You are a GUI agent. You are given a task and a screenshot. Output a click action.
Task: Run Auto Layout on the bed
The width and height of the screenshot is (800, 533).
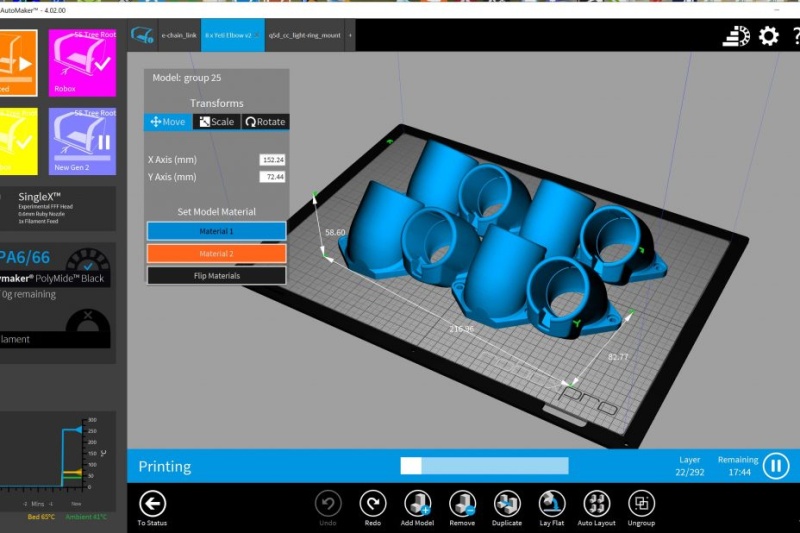(x=596, y=503)
